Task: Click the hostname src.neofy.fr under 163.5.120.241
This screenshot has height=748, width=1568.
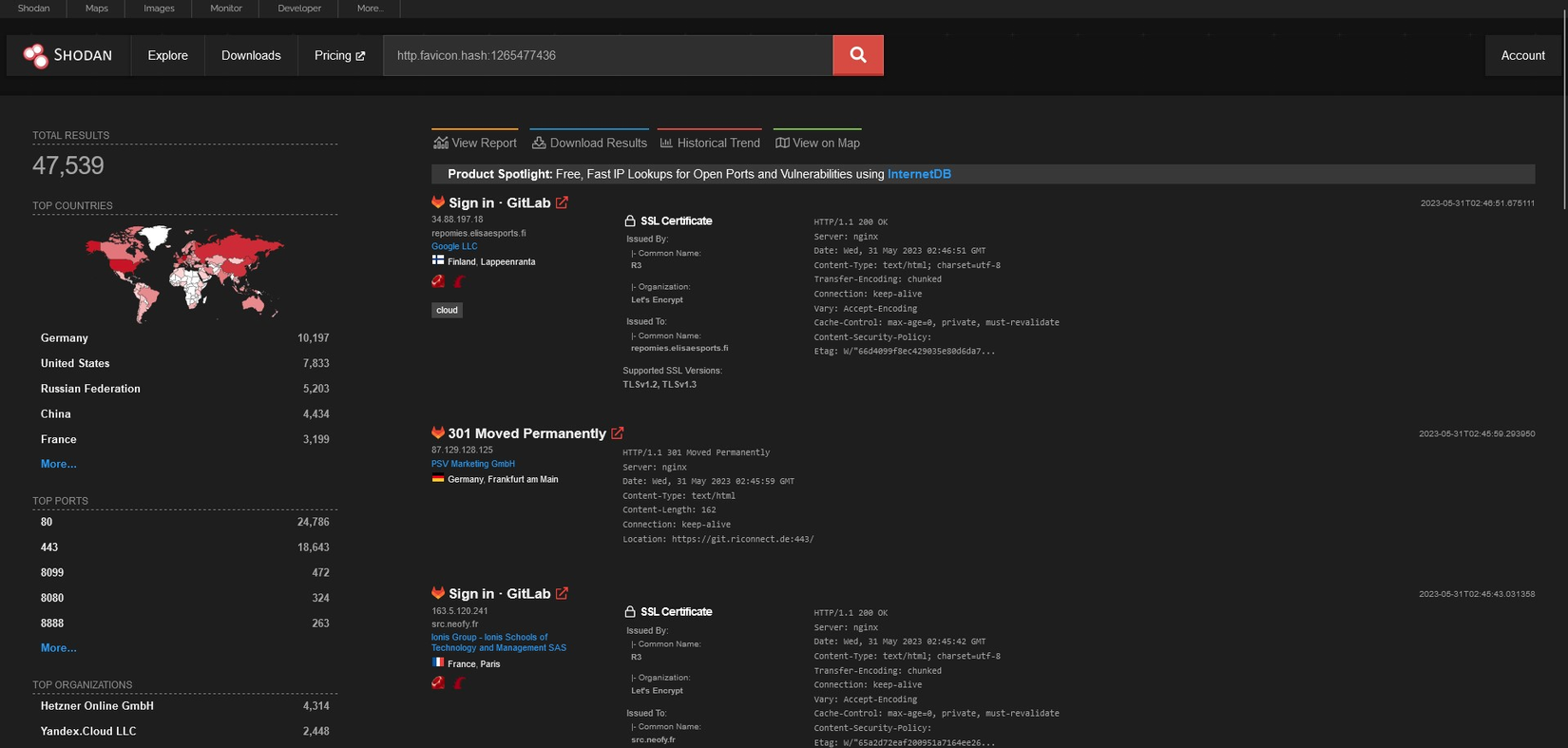Action: (454, 623)
